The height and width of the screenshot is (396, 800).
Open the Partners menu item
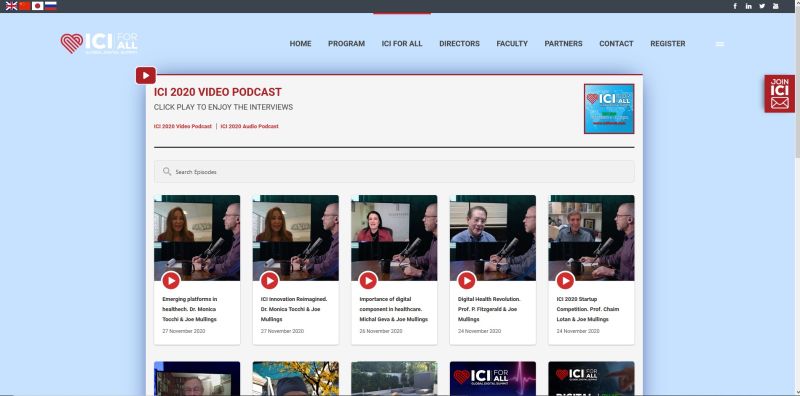tap(563, 44)
